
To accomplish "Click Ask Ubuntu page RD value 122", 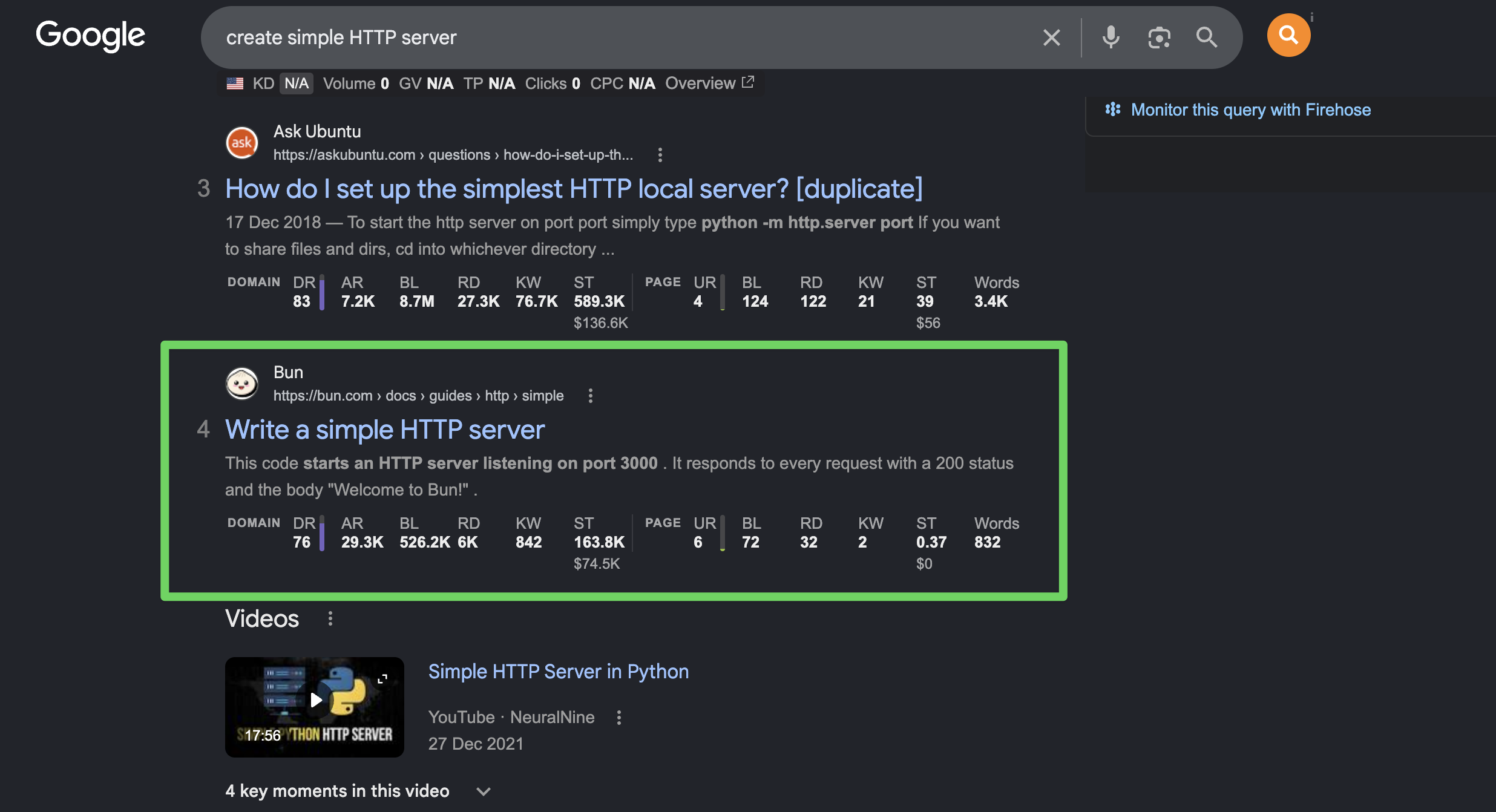I will click(x=813, y=301).
